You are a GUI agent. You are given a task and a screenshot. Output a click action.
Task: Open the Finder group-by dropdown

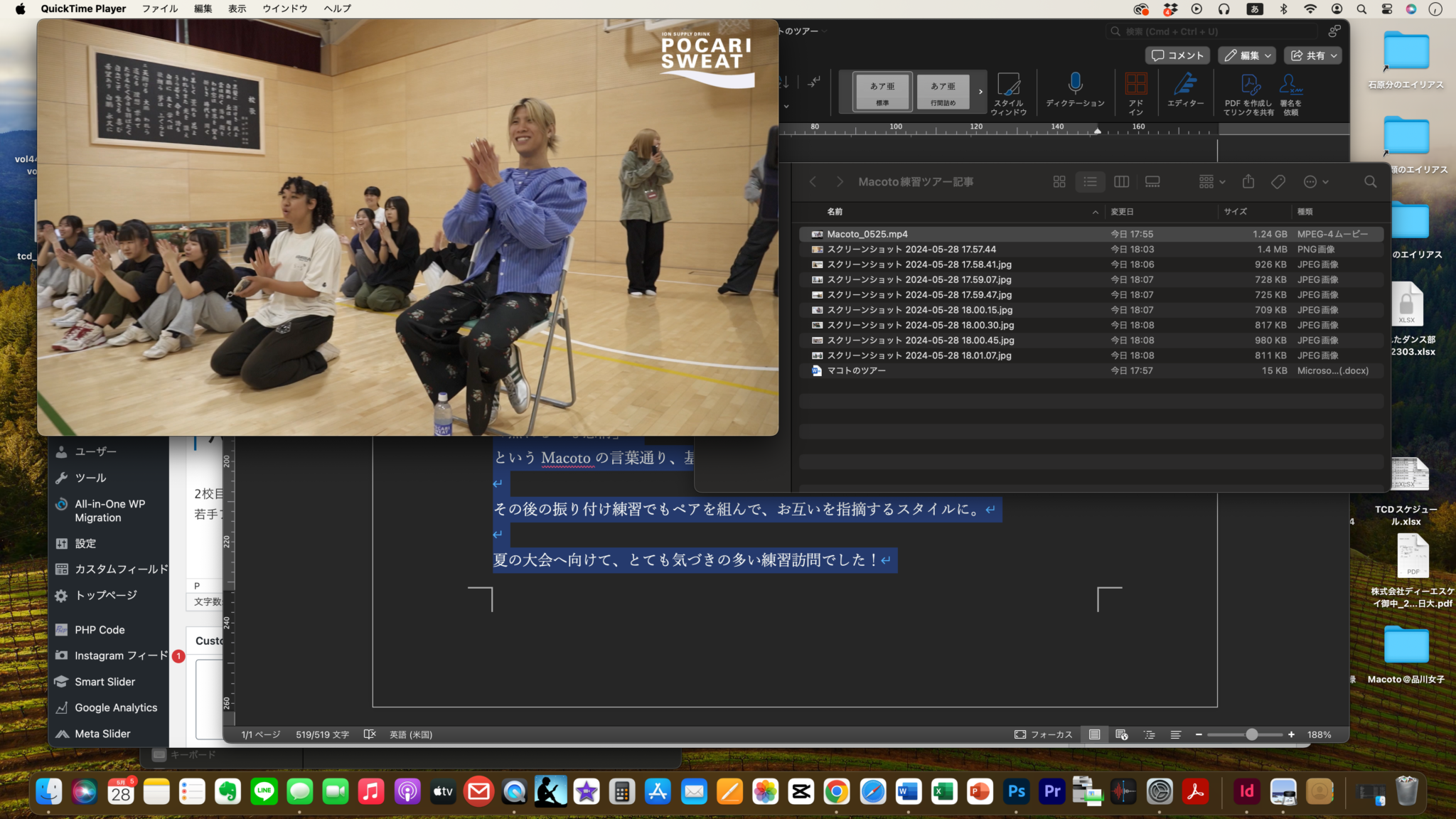(1212, 182)
